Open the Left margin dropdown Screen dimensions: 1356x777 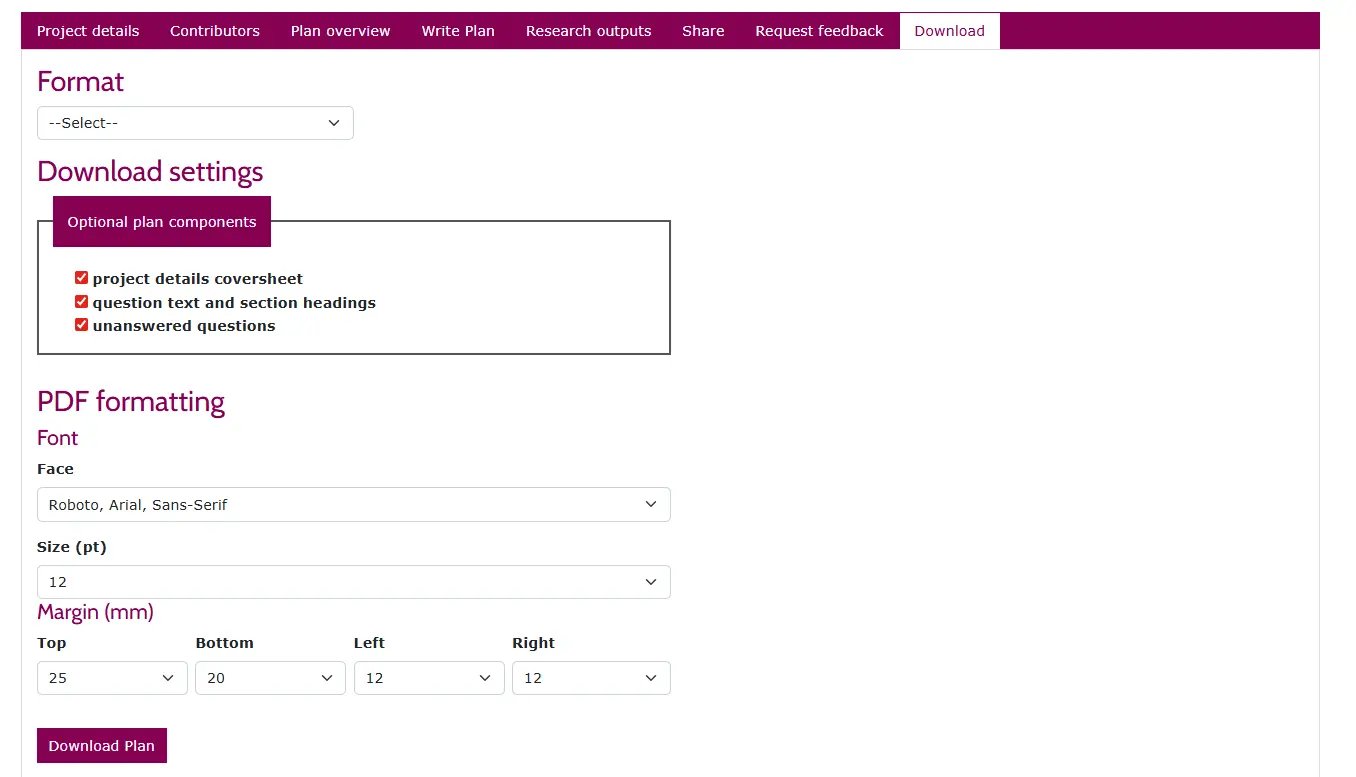(428, 678)
